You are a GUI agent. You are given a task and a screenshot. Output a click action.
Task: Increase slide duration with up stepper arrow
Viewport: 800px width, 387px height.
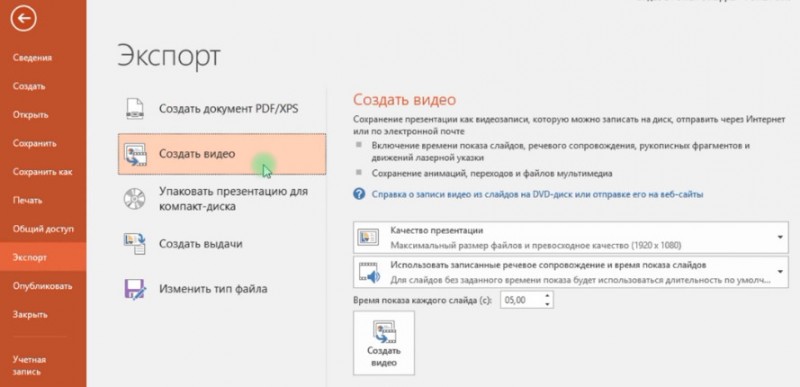pos(547,296)
